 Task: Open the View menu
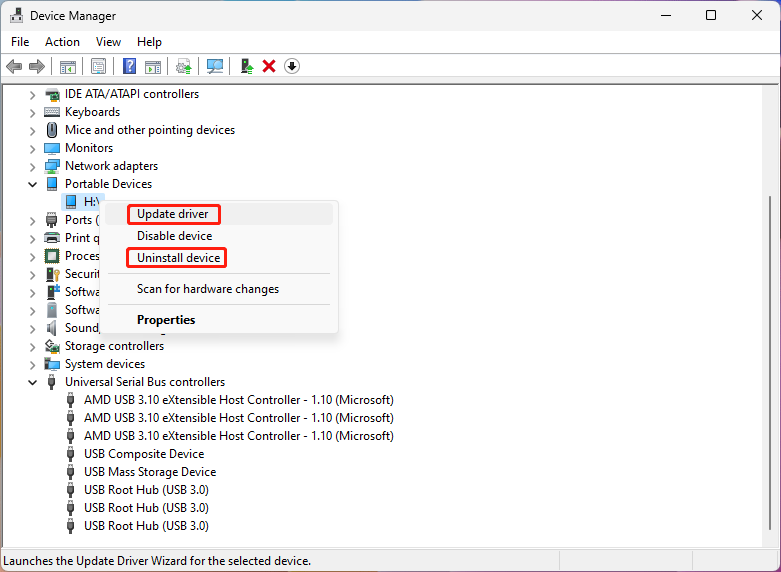[108, 42]
